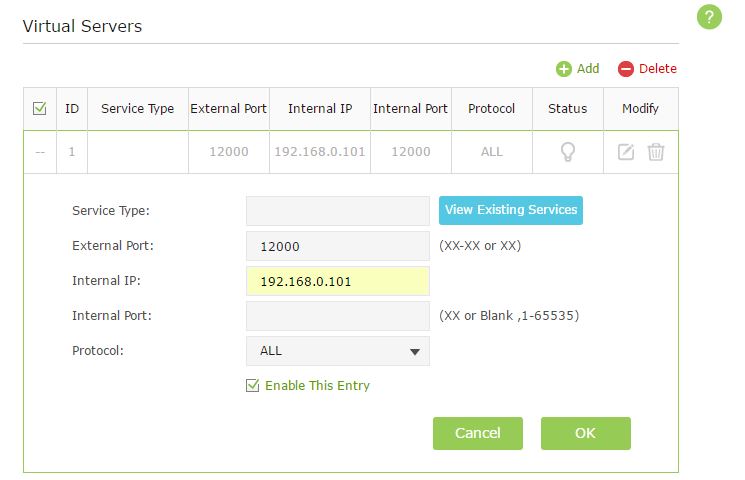
Task: Delete entry 1 with the trash icon
Action: tap(656, 152)
